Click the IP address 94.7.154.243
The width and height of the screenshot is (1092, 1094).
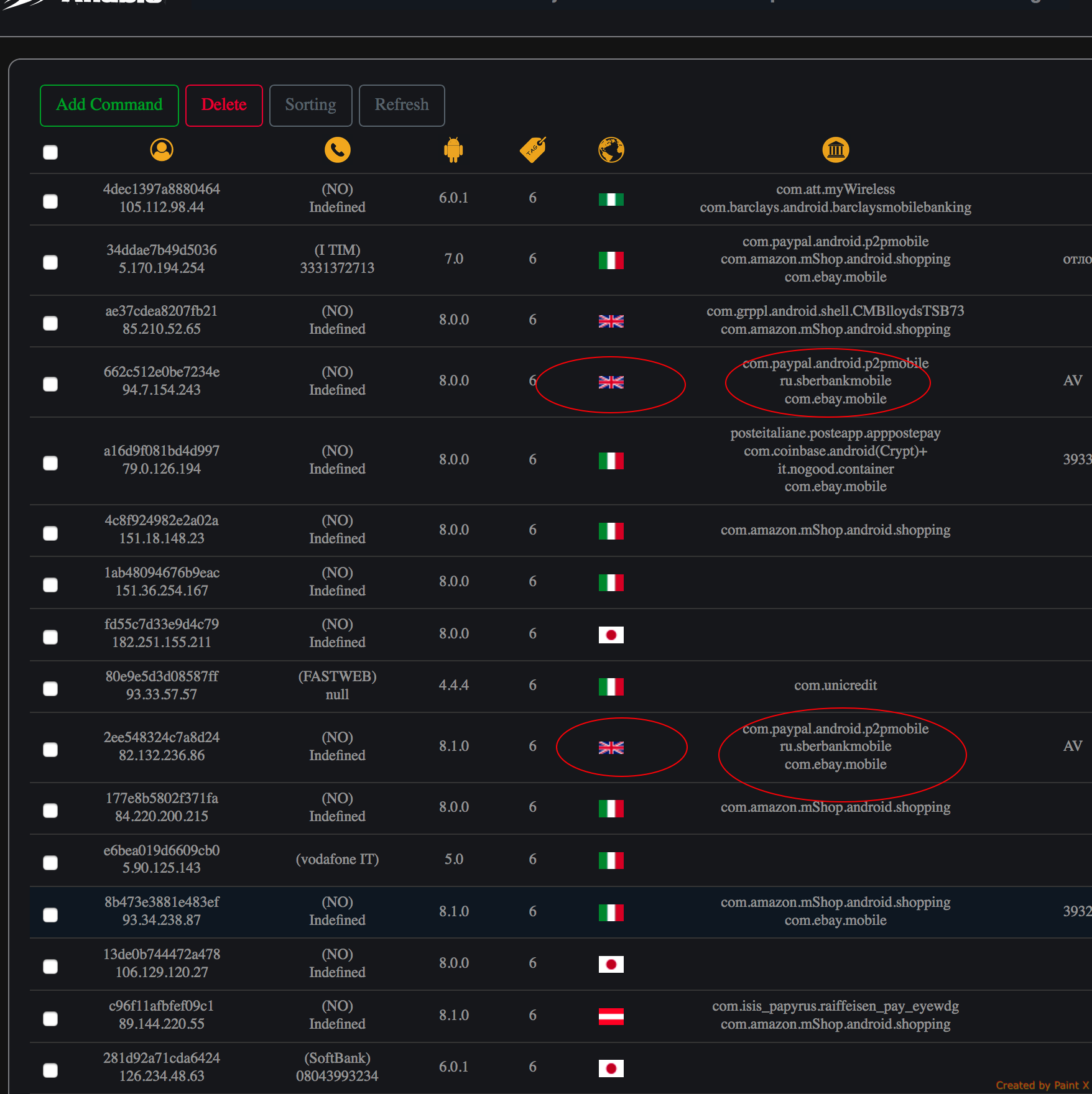click(162, 390)
